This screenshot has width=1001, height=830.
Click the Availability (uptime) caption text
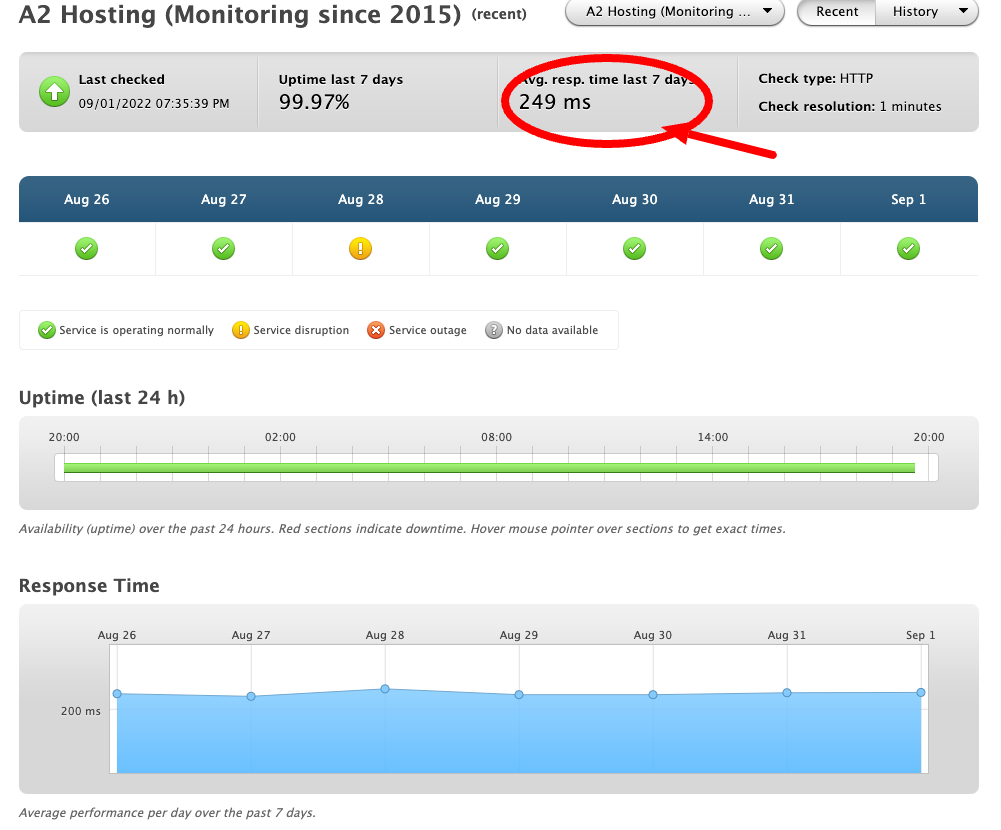click(x=402, y=529)
